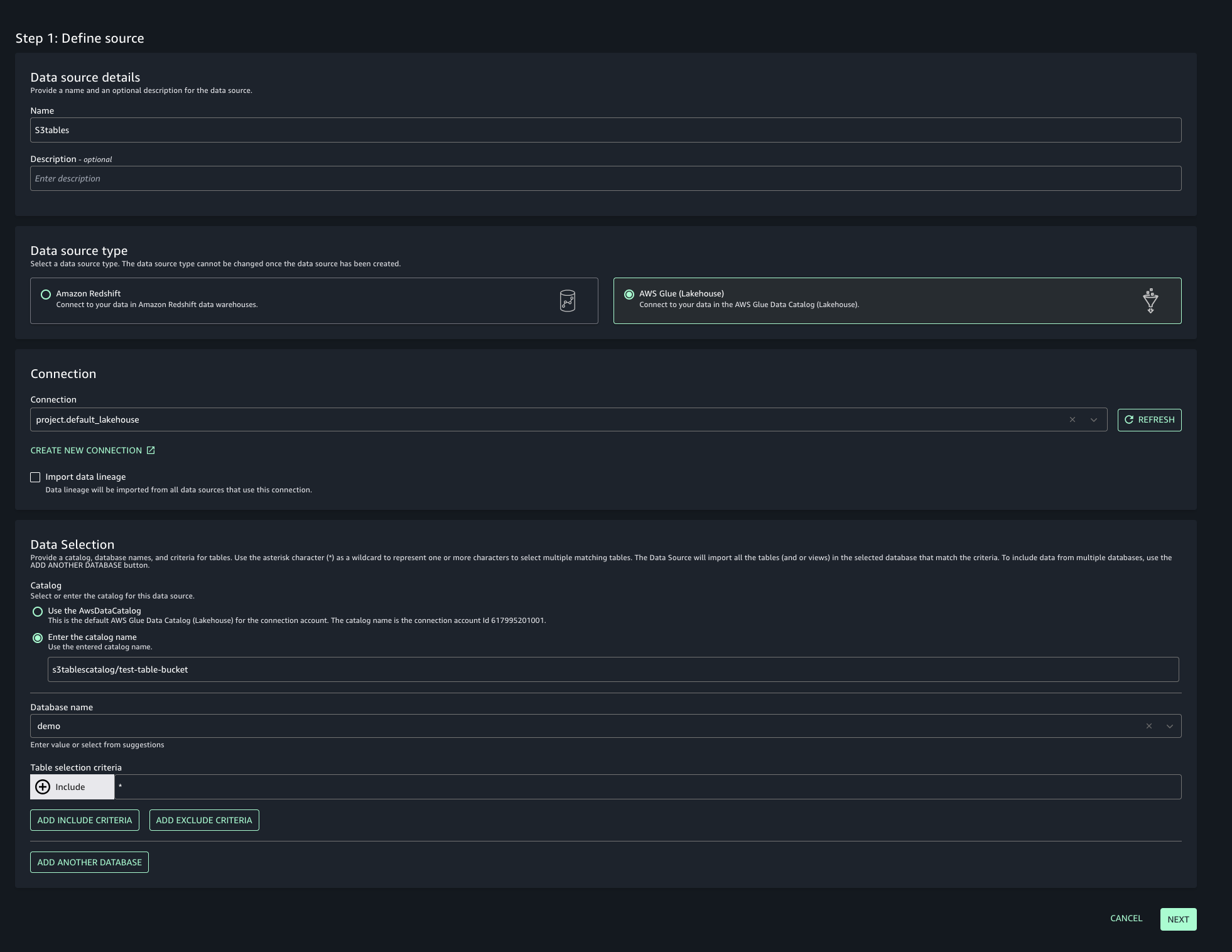Screen dimensions: 1232x952
Task: Click Add Include Criteria button
Action: (85, 820)
